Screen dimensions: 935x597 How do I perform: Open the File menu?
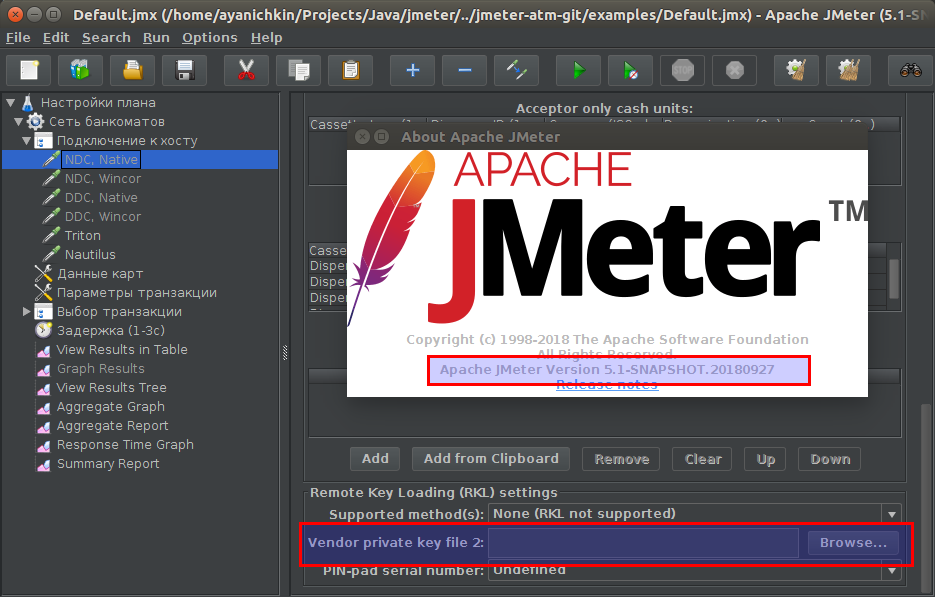coord(18,38)
